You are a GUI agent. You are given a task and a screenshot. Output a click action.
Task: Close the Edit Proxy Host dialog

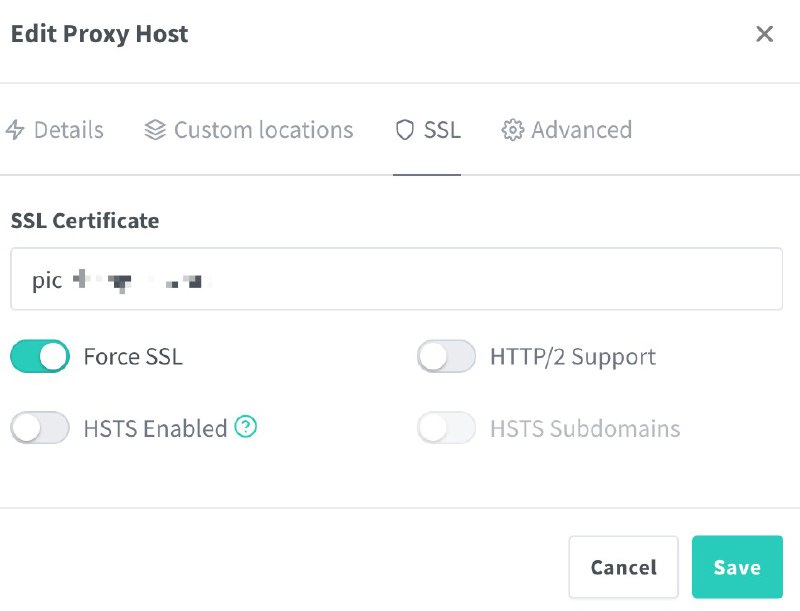765,34
